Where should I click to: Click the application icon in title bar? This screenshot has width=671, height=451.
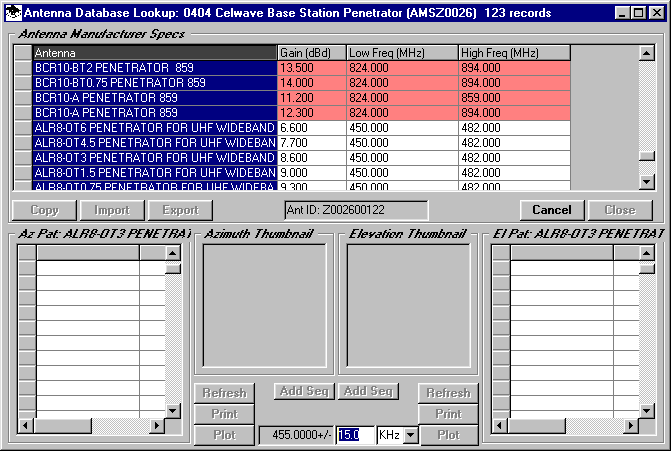[x=14, y=12]
